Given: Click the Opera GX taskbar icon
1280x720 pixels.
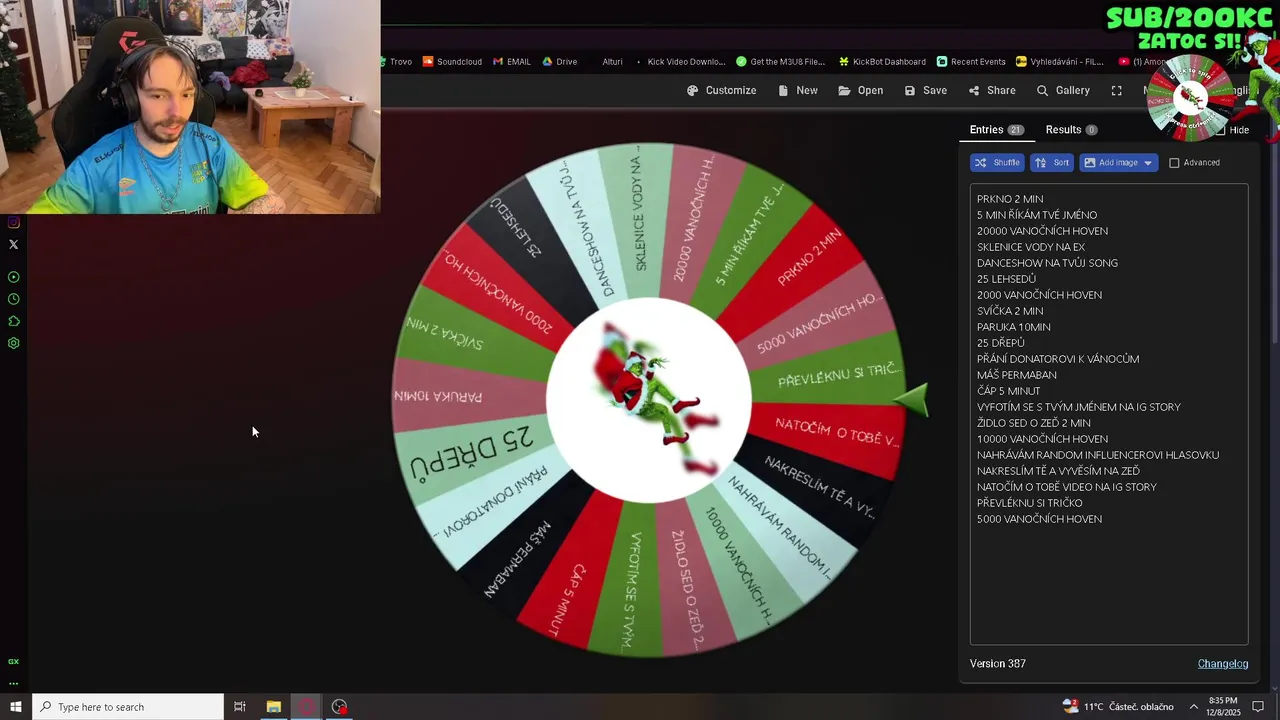Looking at the screenshot, I should (x=306, y=707).
